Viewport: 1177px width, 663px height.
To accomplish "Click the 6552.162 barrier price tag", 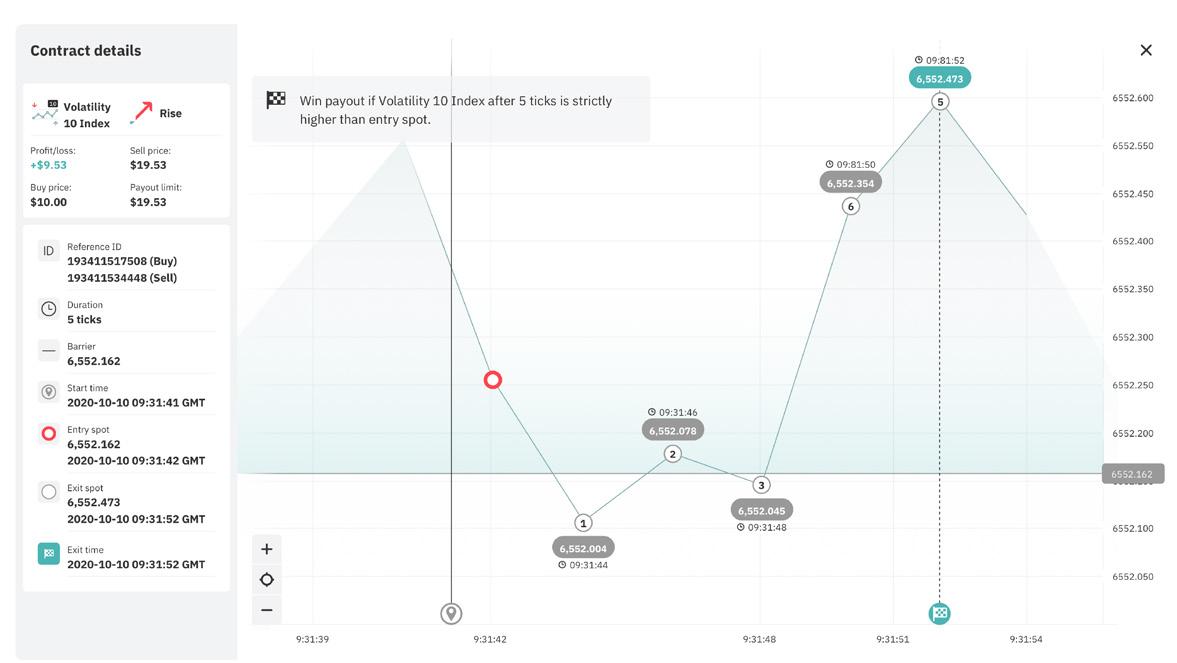I will coord(1133,474).
